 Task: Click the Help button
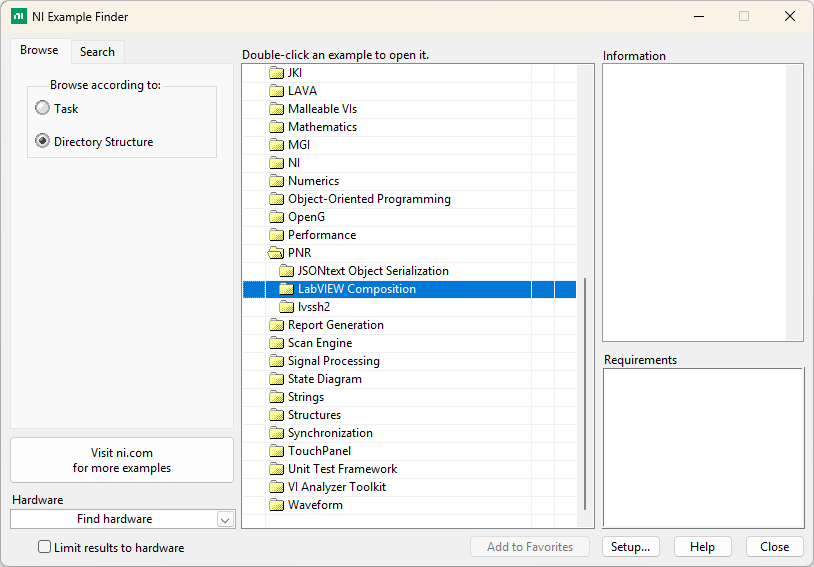[702, 547]
